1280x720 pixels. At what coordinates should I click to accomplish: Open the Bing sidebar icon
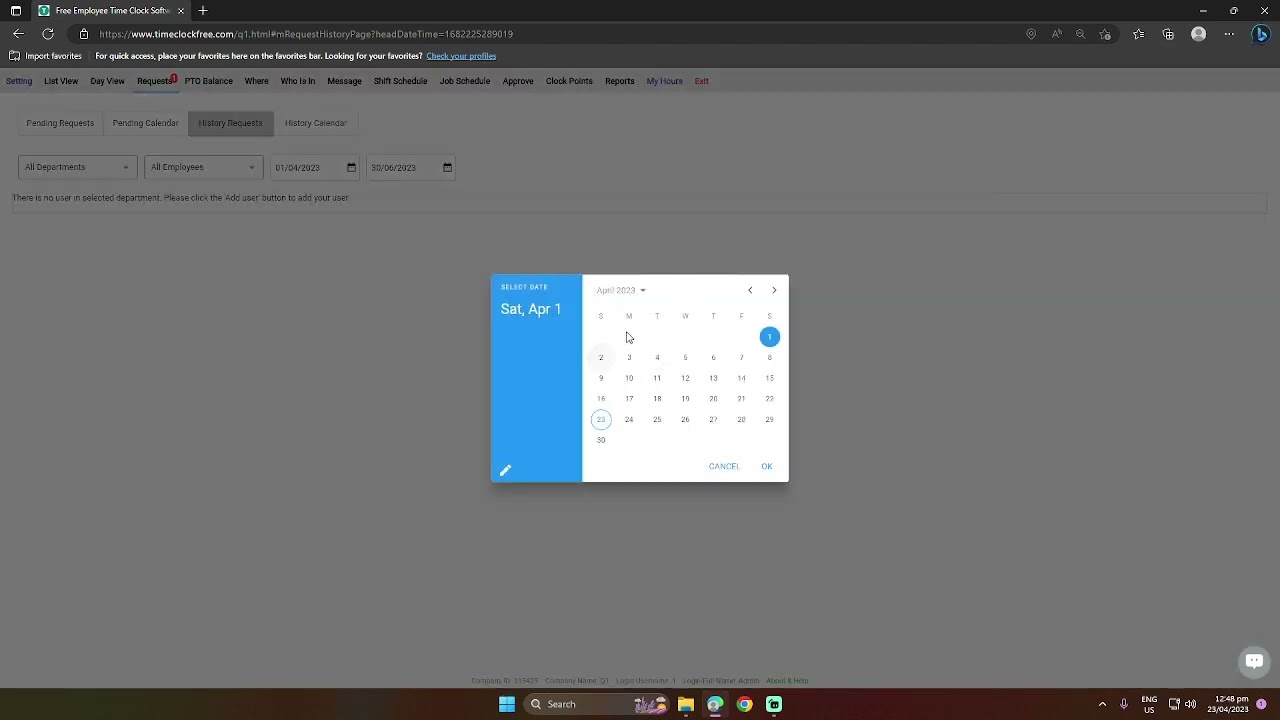point(1261,34)
